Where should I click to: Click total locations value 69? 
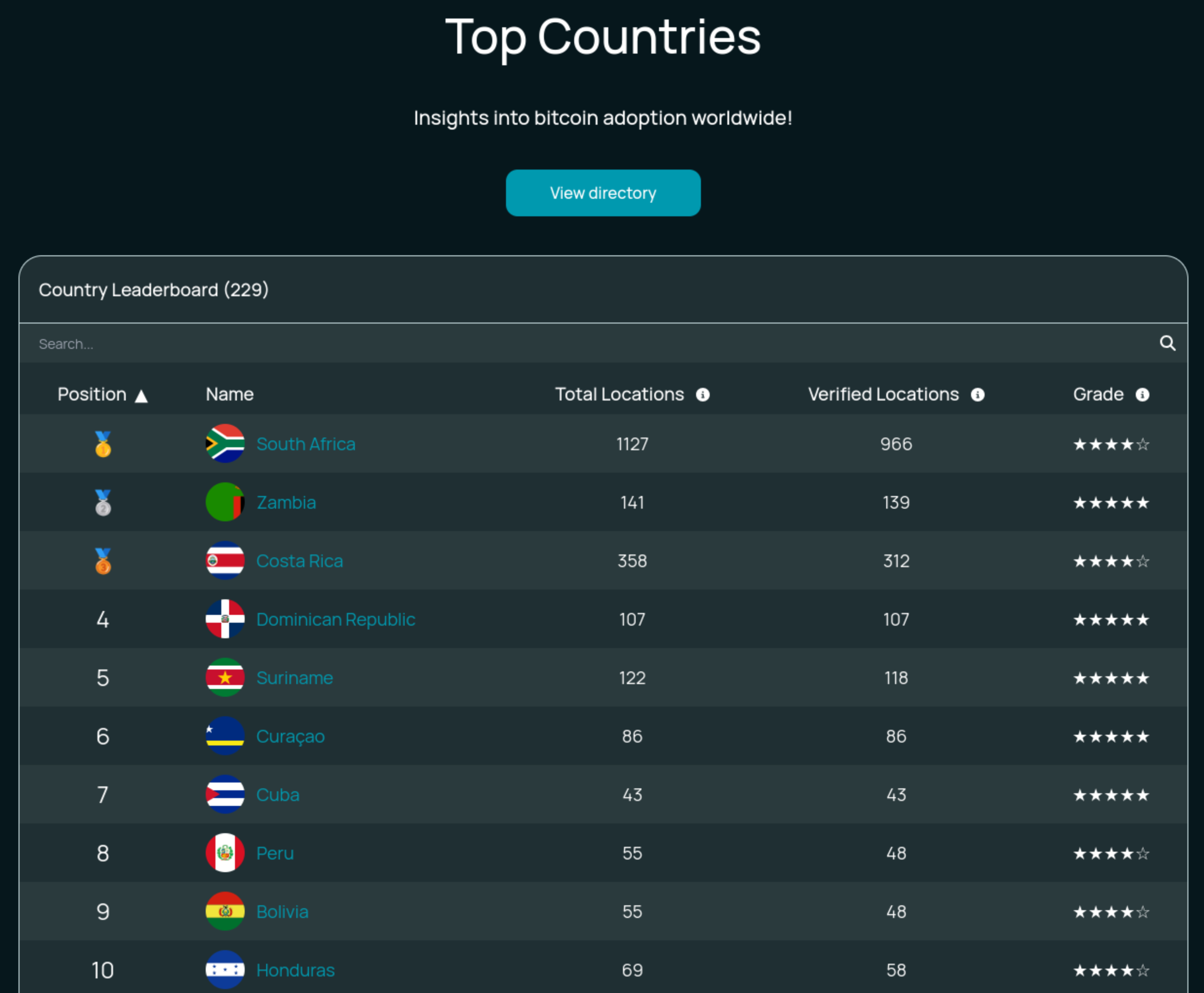coord(632,970)
